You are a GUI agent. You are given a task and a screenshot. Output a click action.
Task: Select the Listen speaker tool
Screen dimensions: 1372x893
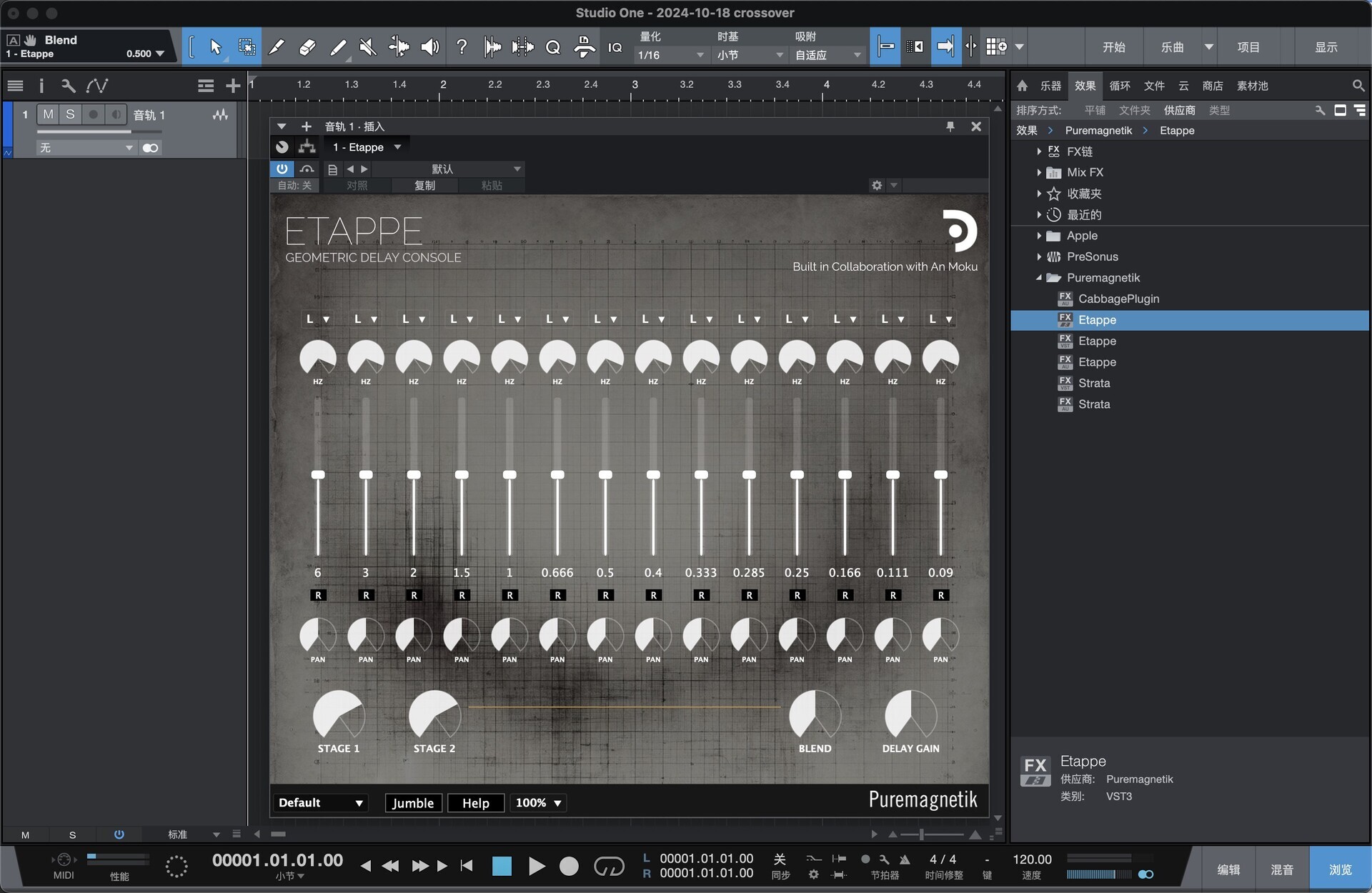429,47
